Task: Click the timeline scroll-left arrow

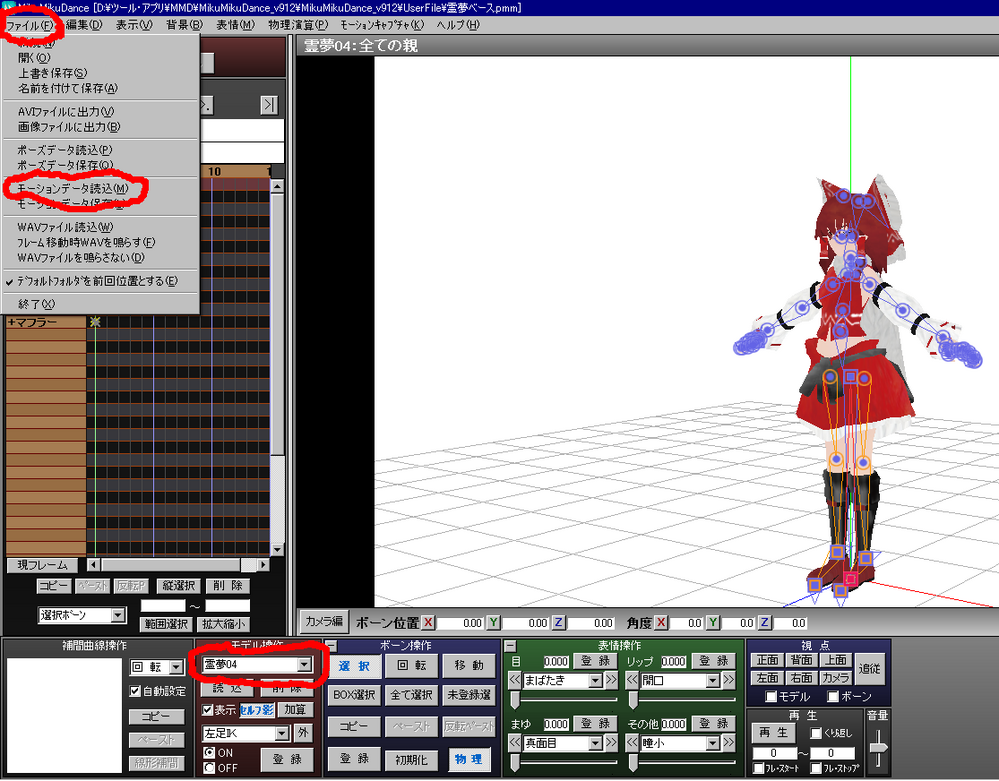Action: tap(94, 564)
